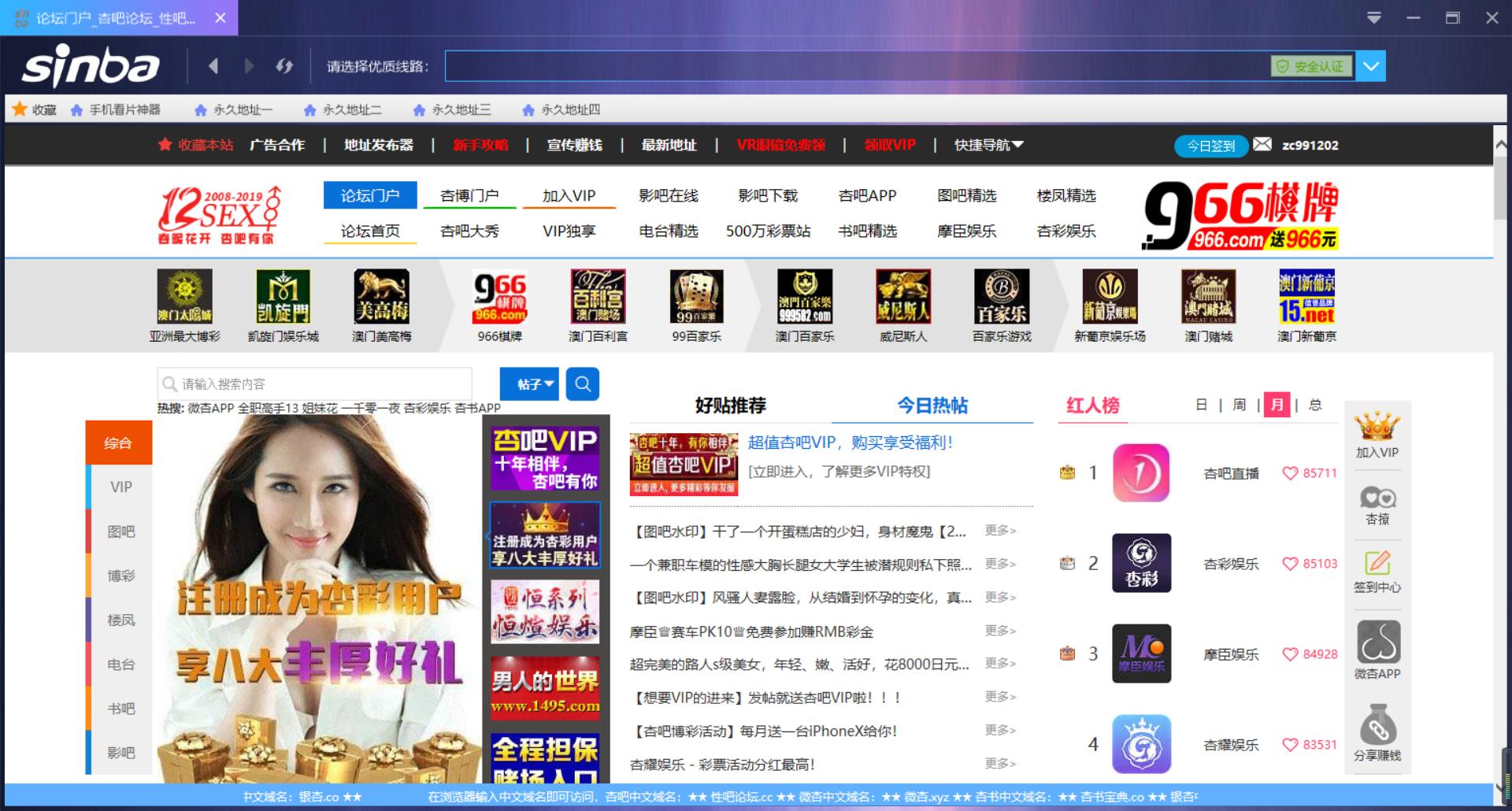
Task: Refresh the page with the reload icon
Action: (x=284, y=66)
